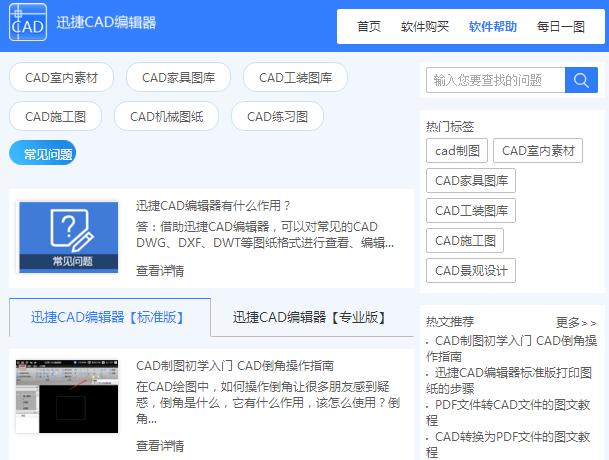609x460 pixels.
Task: Select the CAD施工图 category pill
Action: [56, 116]
